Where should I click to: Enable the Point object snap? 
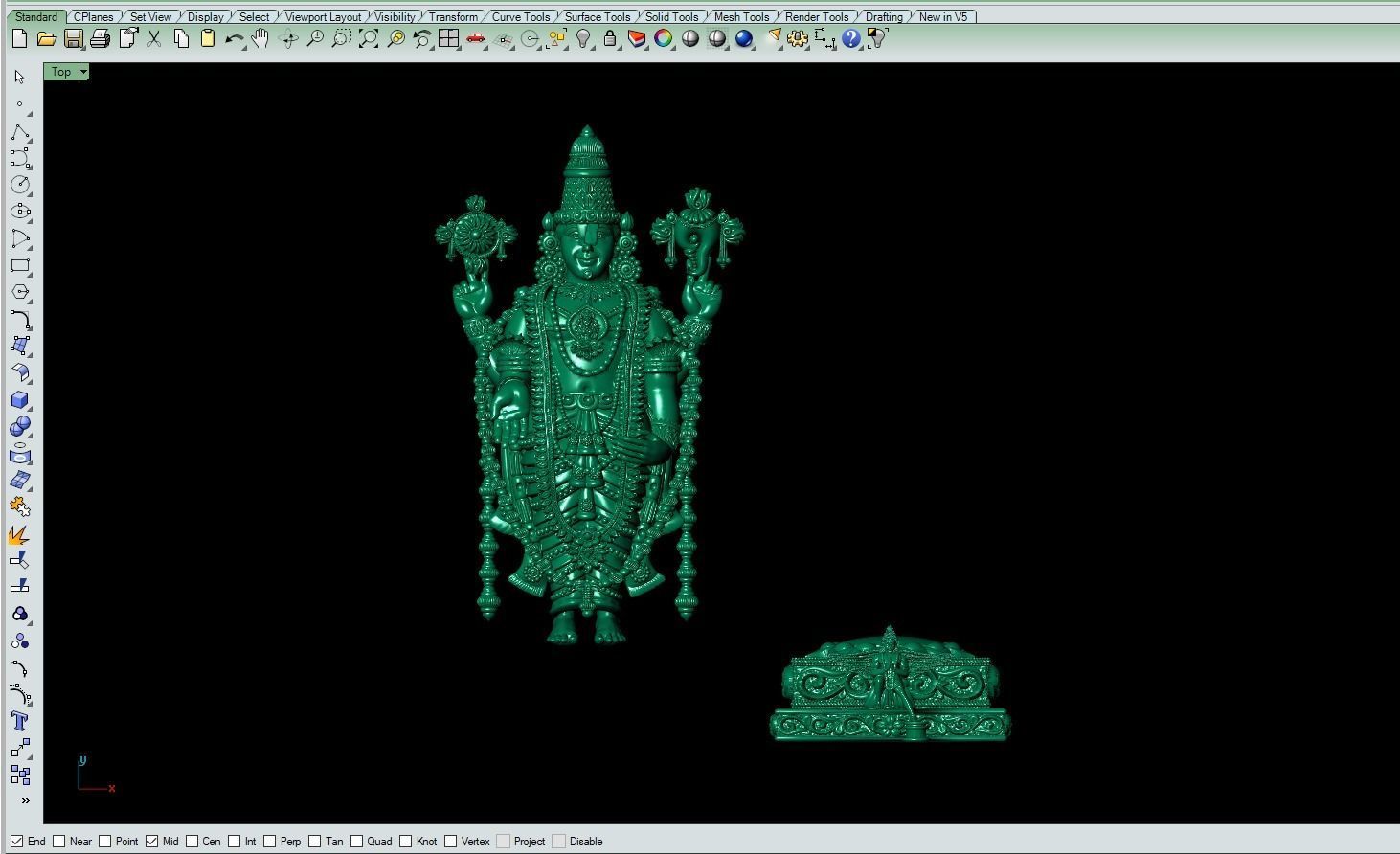click(105, 842)
